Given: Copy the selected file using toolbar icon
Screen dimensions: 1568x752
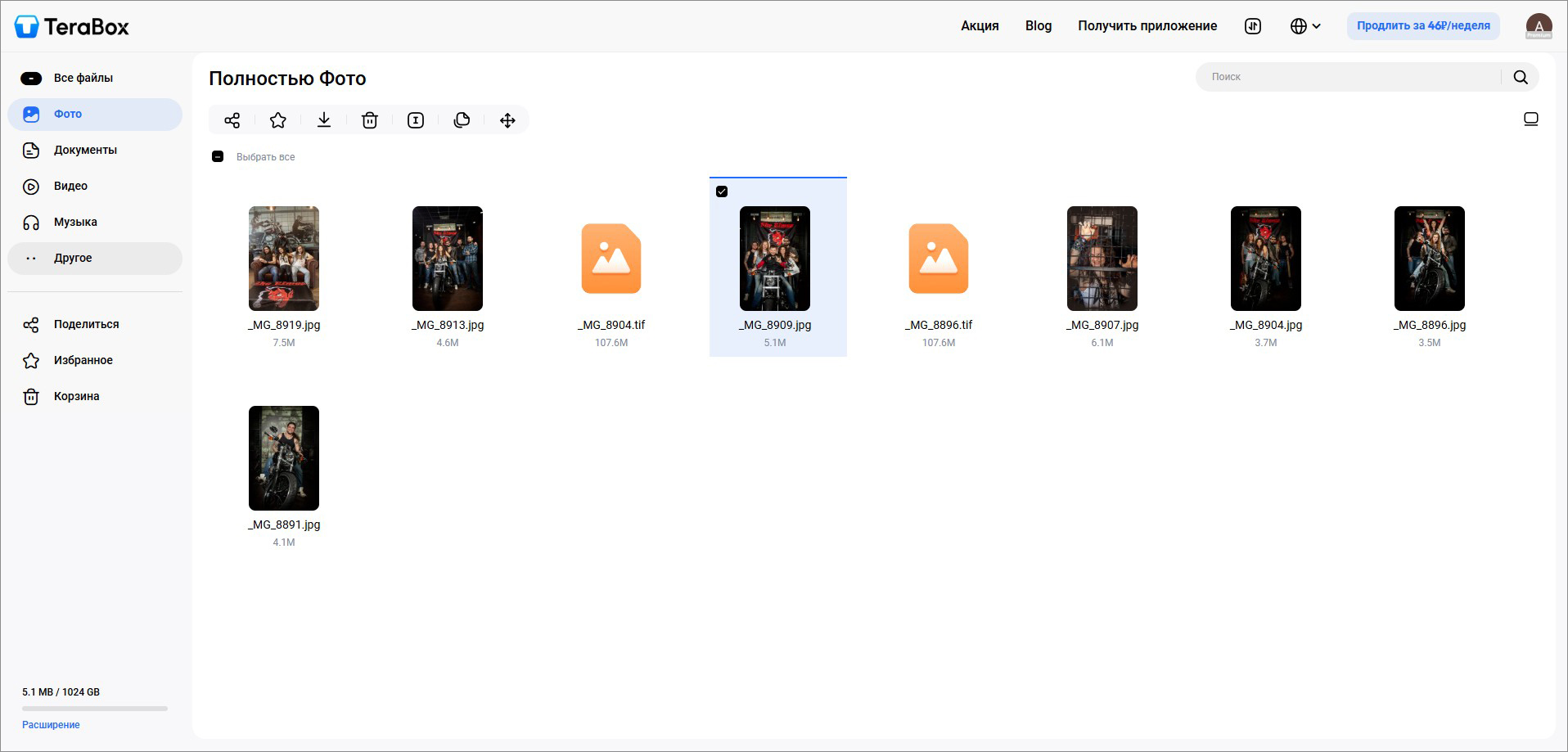Looking at the screenshot, I should (462, 120).
